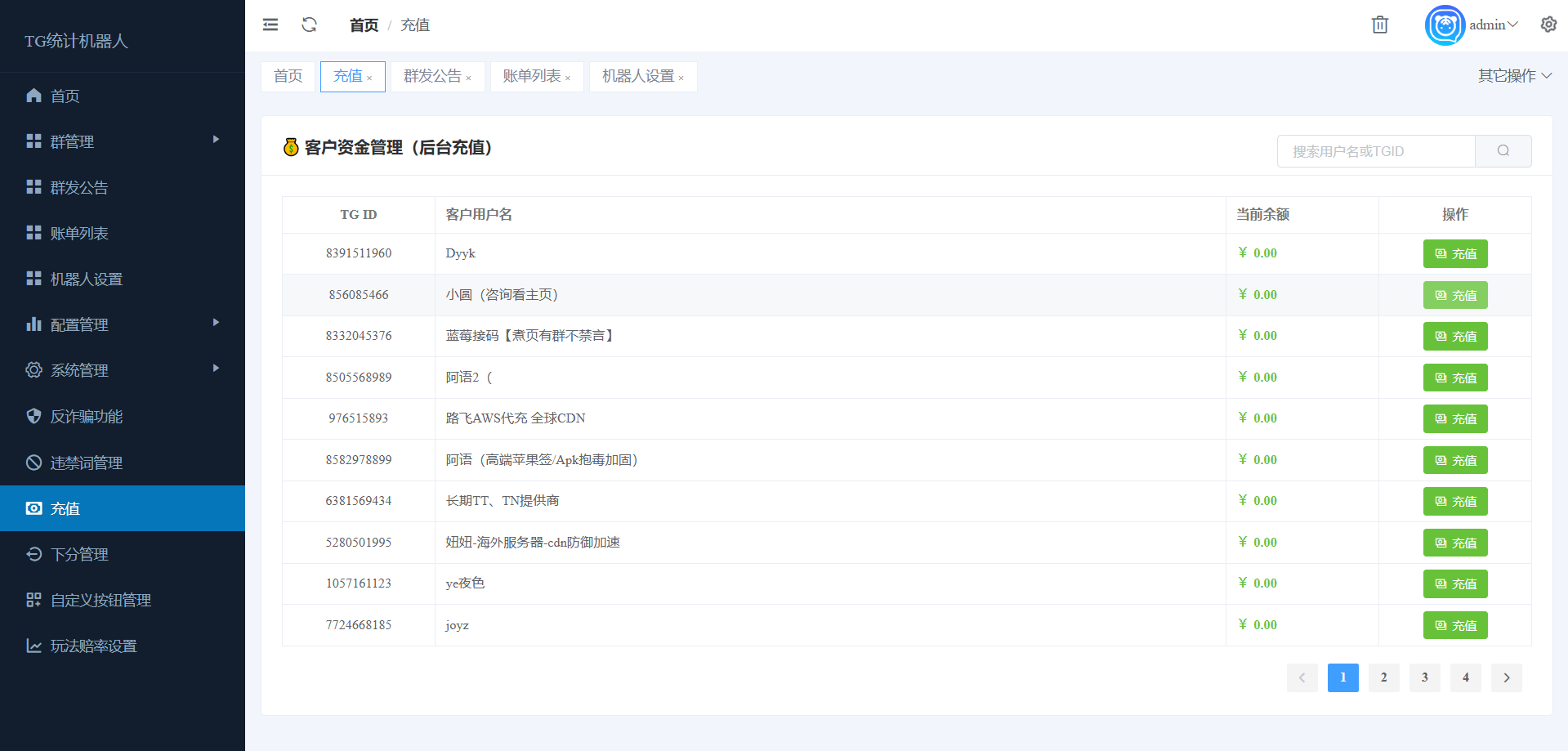The width and height of the screenshot is (1568, 751).
Task: Click 充值 button for user Dyyk
Action: [1454, 254]
